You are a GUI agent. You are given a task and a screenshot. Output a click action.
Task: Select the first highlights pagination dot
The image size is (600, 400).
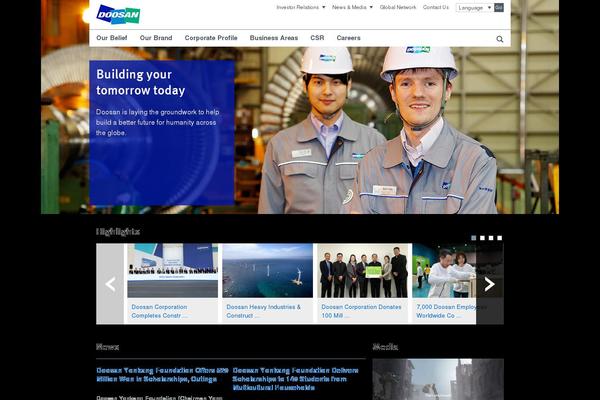[473, 238]
